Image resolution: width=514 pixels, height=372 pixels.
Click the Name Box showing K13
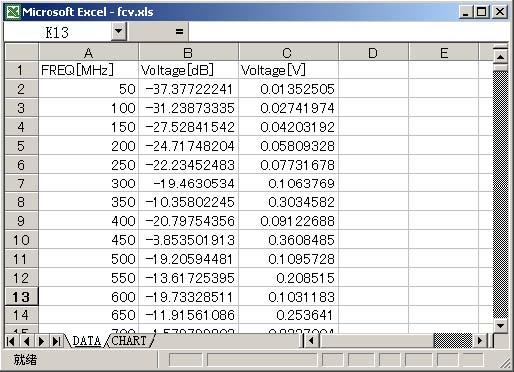tap(58, 32)
